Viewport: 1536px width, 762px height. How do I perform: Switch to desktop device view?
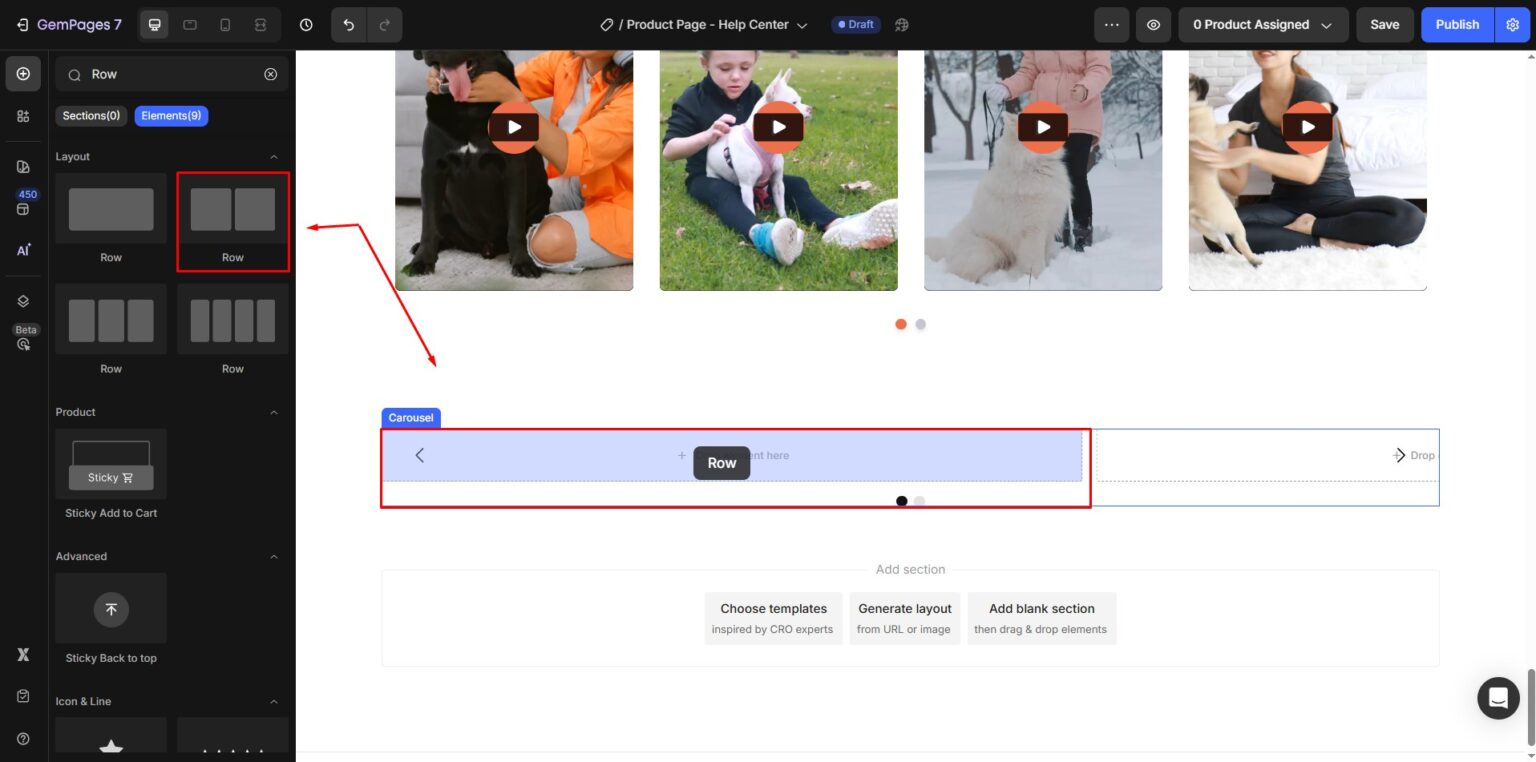154,25
